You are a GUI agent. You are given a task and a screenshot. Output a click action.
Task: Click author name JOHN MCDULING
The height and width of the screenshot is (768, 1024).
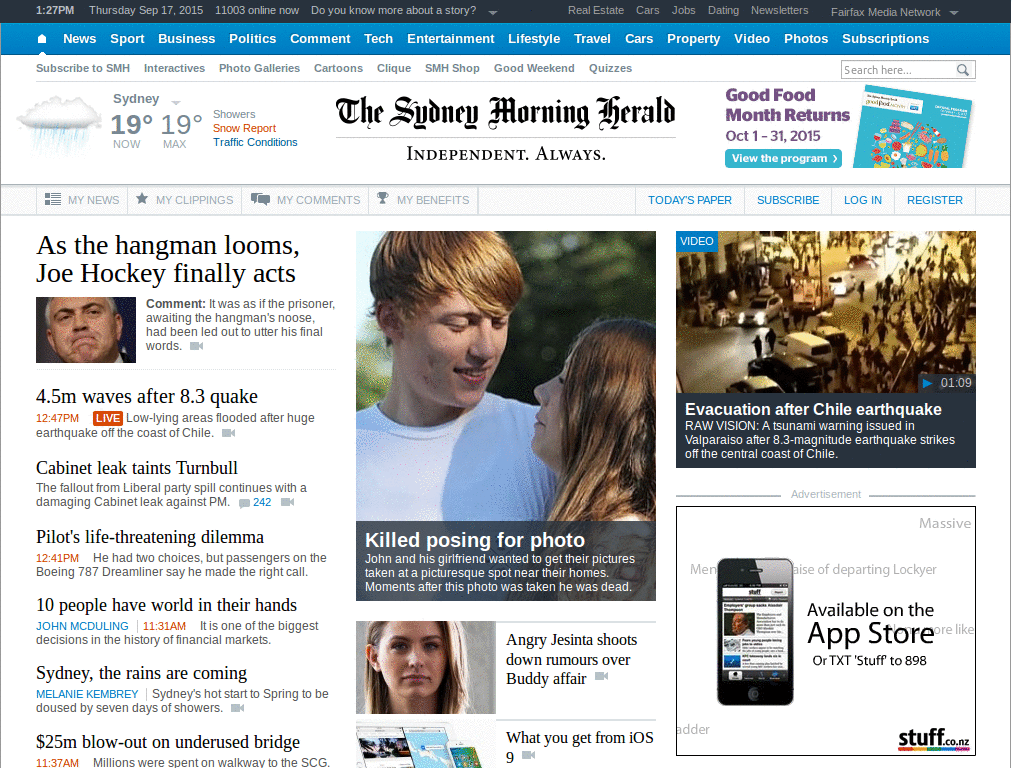point(82,626)
